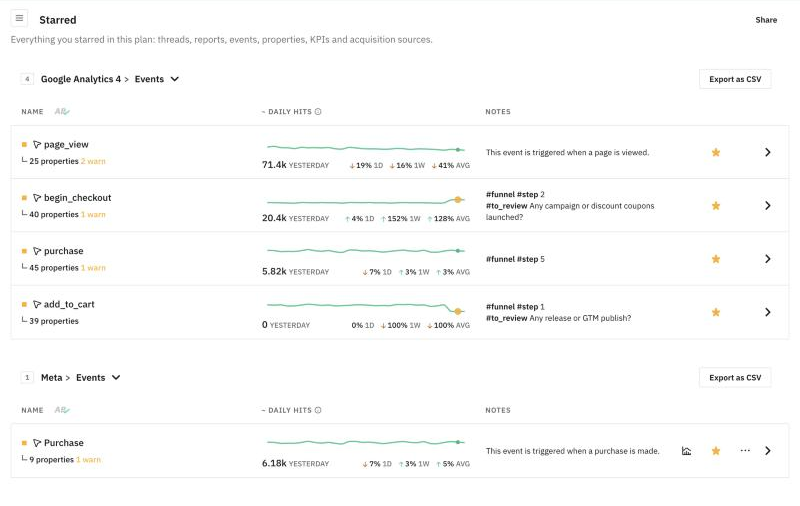Viewport: 800px width, 506px height.
Task: Open the three-dots menu on Meta Purchase row
Action: pos(745,450)
